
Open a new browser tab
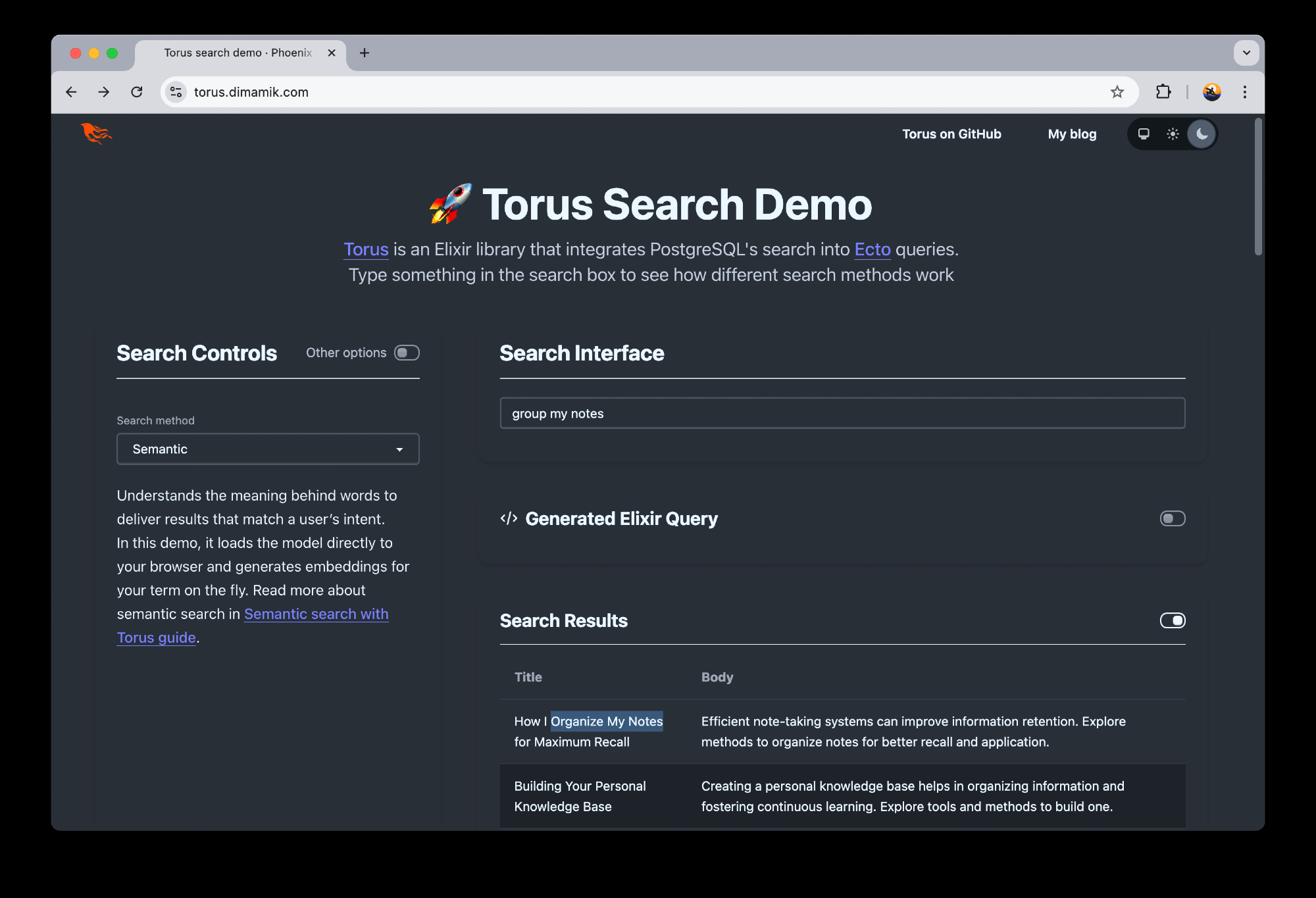point(365,53)
